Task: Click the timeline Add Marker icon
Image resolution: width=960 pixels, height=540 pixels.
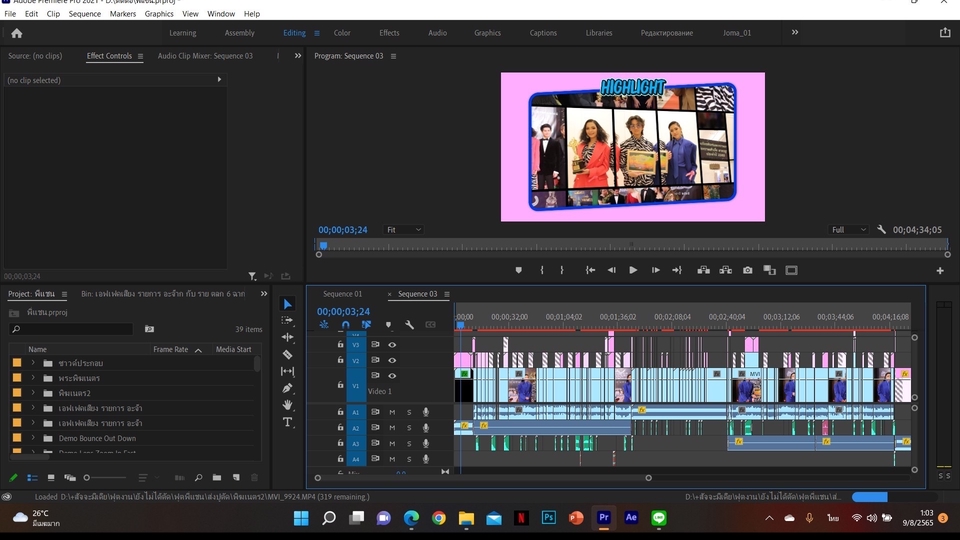Action: pyautogui.click(x=388, y=324)
